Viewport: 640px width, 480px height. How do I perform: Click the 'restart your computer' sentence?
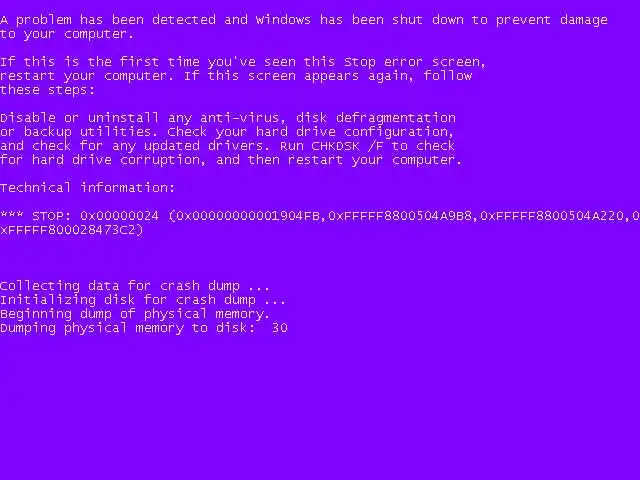pyautogui.click(x=87, y=76)
